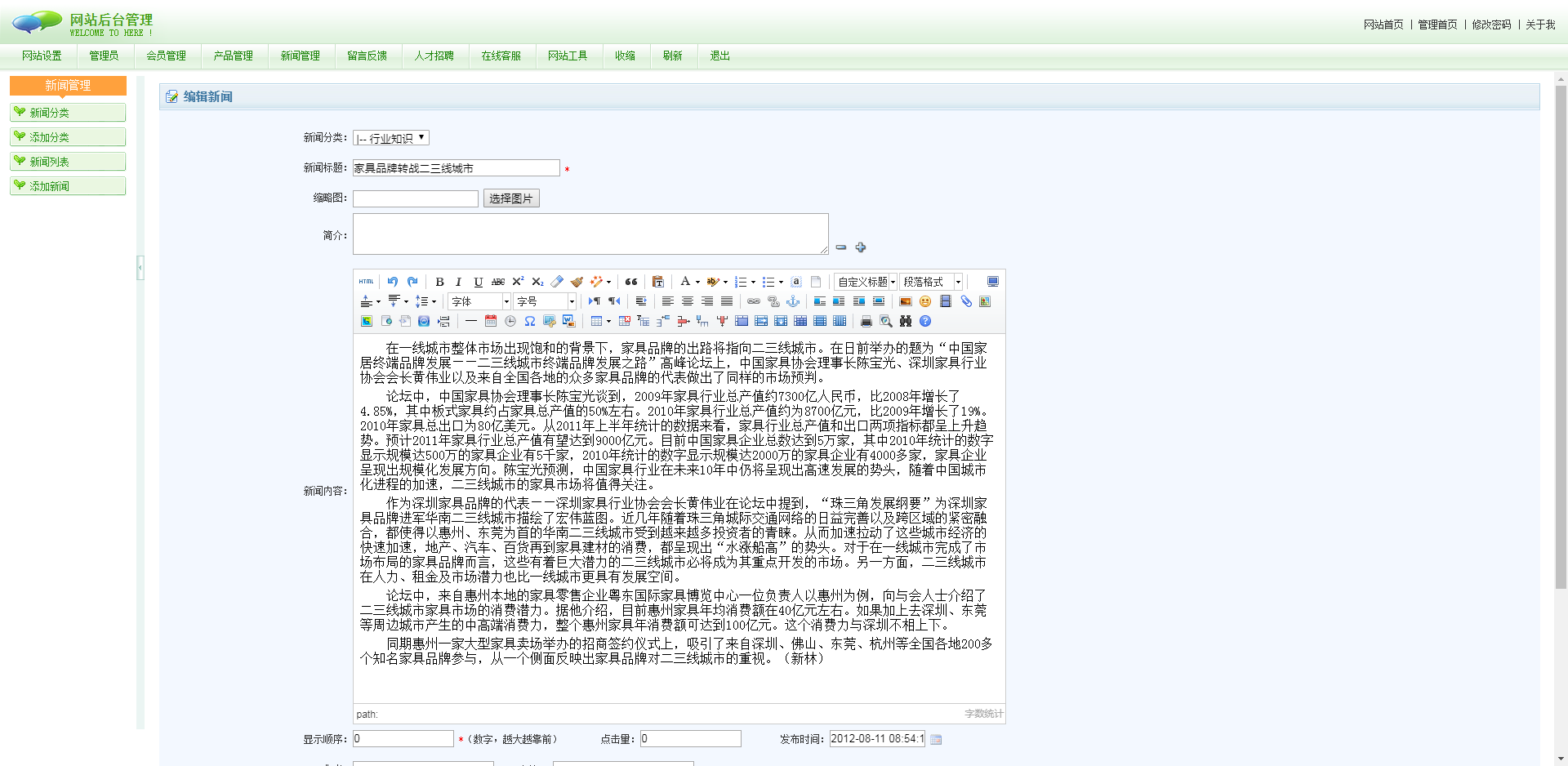Insert blockquote with quote icon
This screenshot has width=1568, height=766.
[x=631, y=282]
